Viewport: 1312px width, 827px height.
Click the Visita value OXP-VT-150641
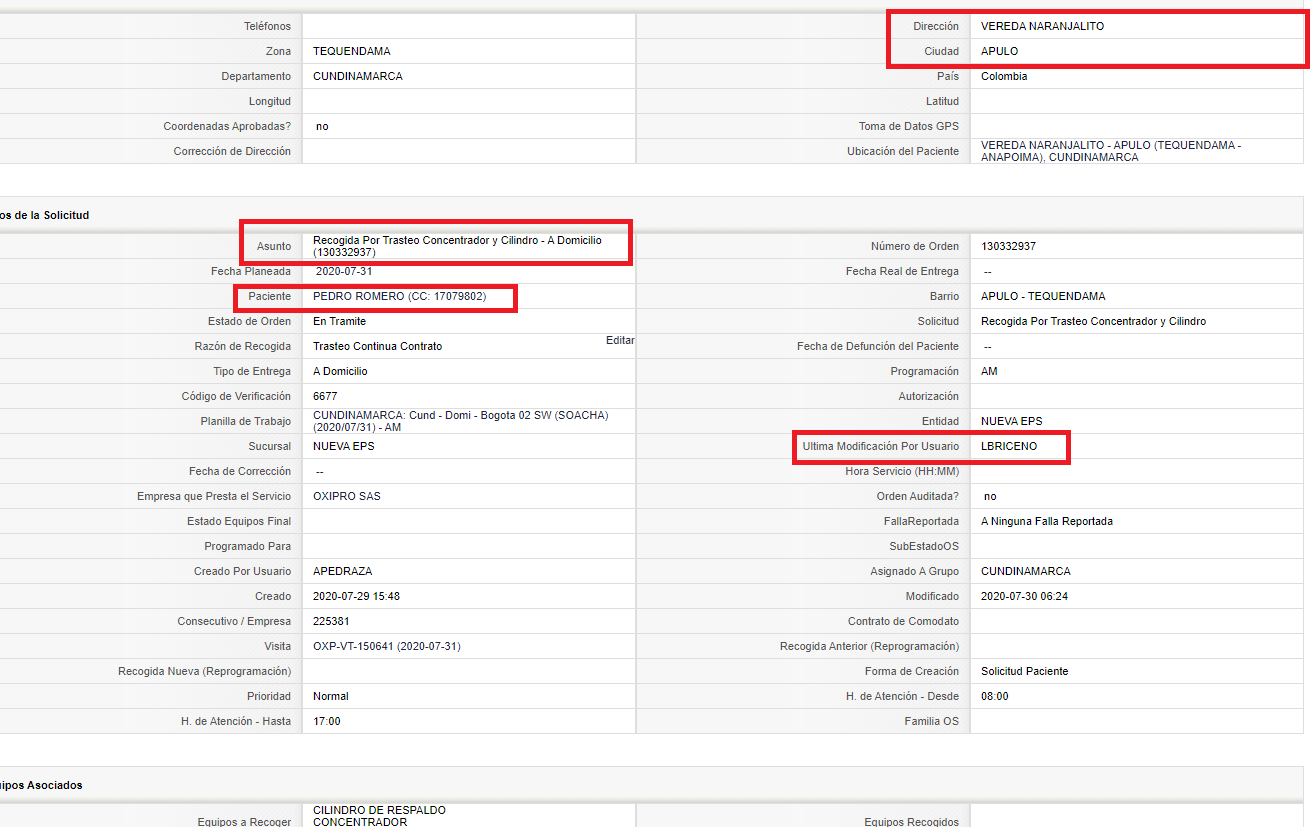(387, 646)
